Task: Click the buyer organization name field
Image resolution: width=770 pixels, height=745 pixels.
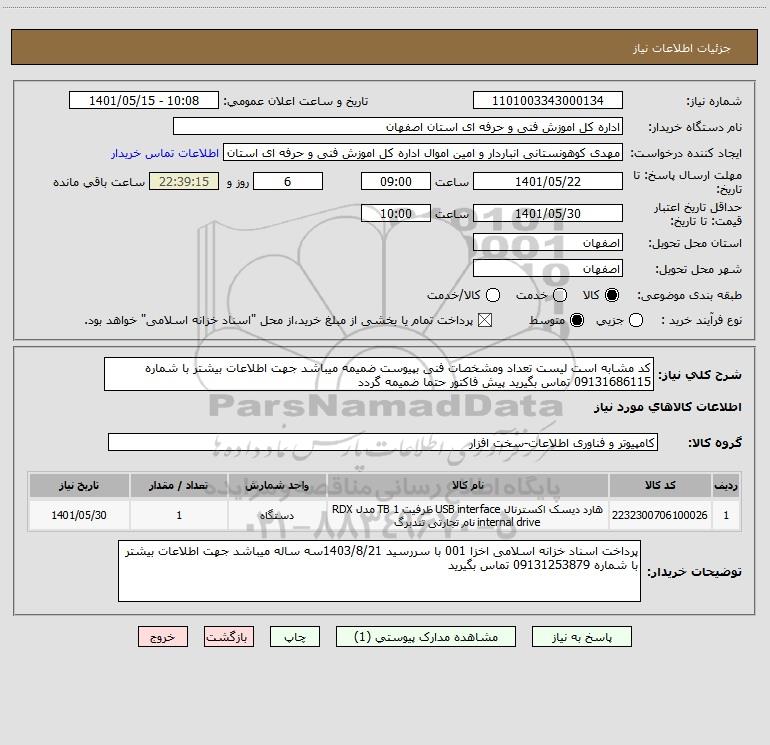Action: click(398, 127)
